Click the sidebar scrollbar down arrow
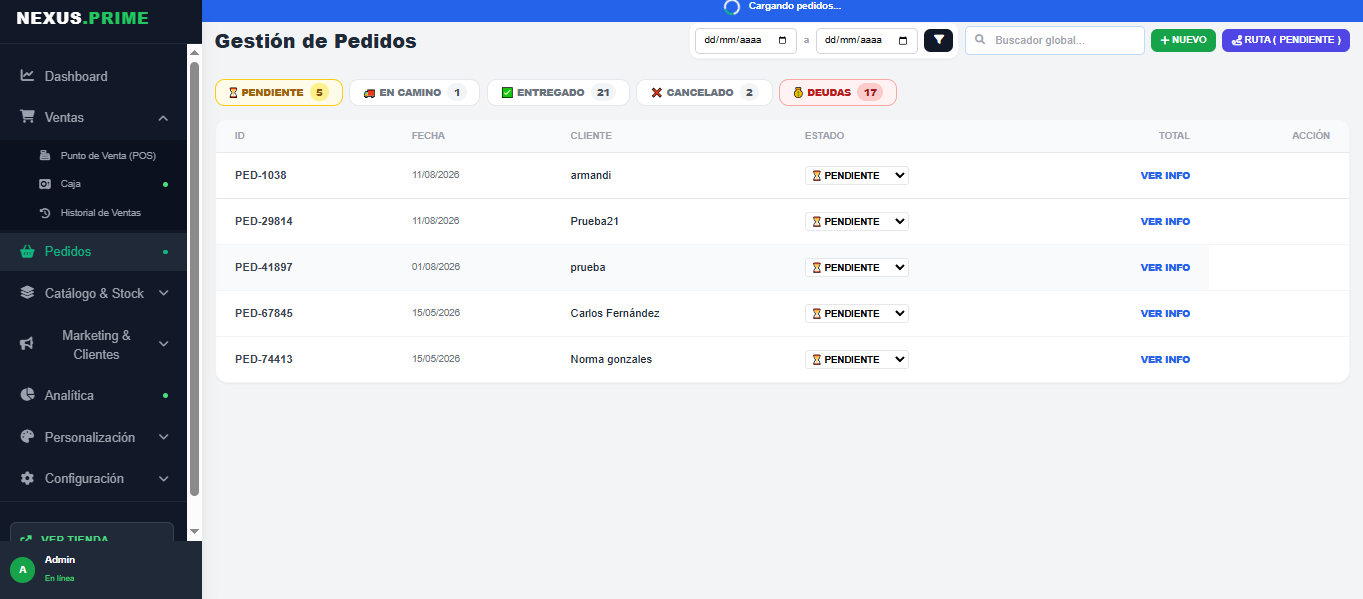This screenshot has width=1363, height=599. 195,531
